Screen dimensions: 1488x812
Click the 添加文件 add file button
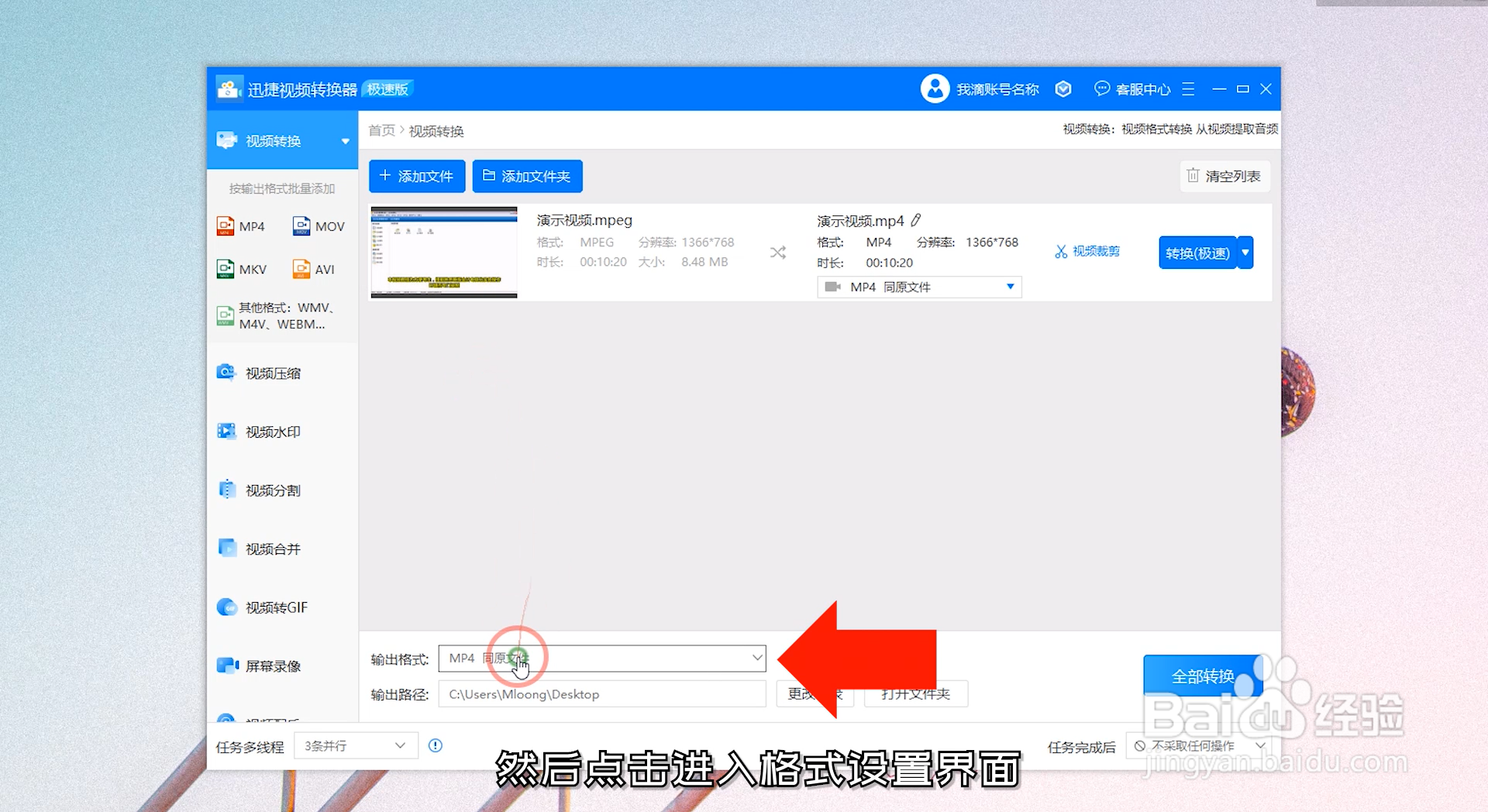[417, 176]
